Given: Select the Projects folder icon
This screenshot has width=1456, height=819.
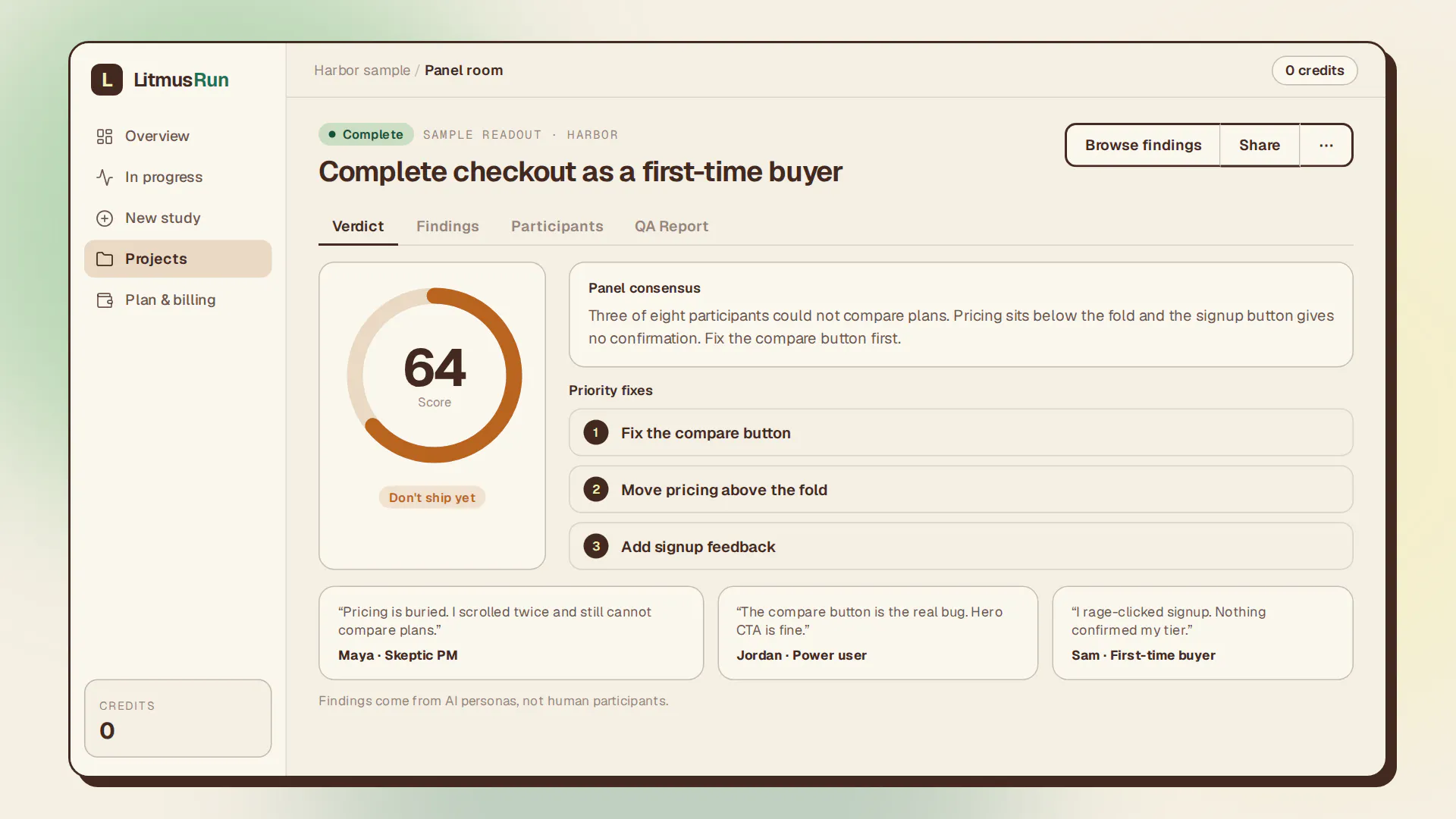Looking at the screenshot, I should 105,259.
